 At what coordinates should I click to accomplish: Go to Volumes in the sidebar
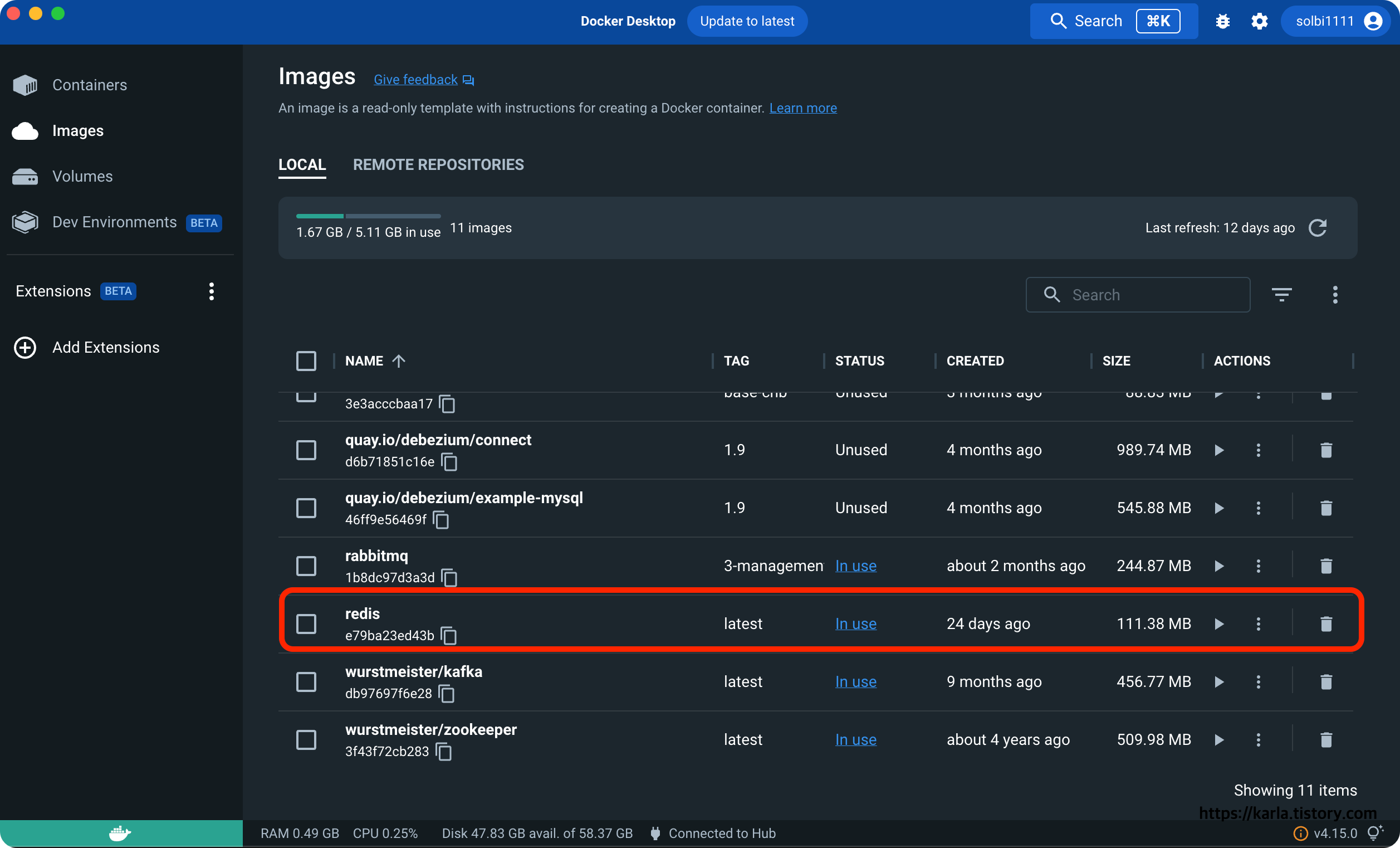click(x=82, y=176)
